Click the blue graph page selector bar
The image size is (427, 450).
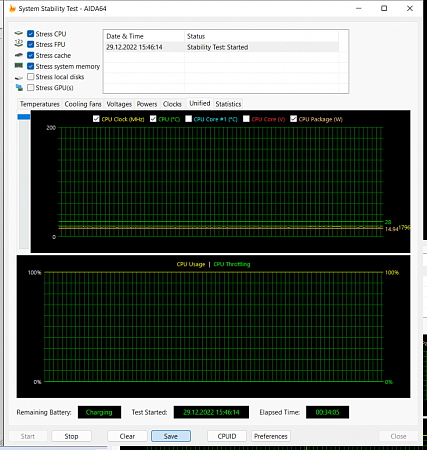click(x=24, y=117)
